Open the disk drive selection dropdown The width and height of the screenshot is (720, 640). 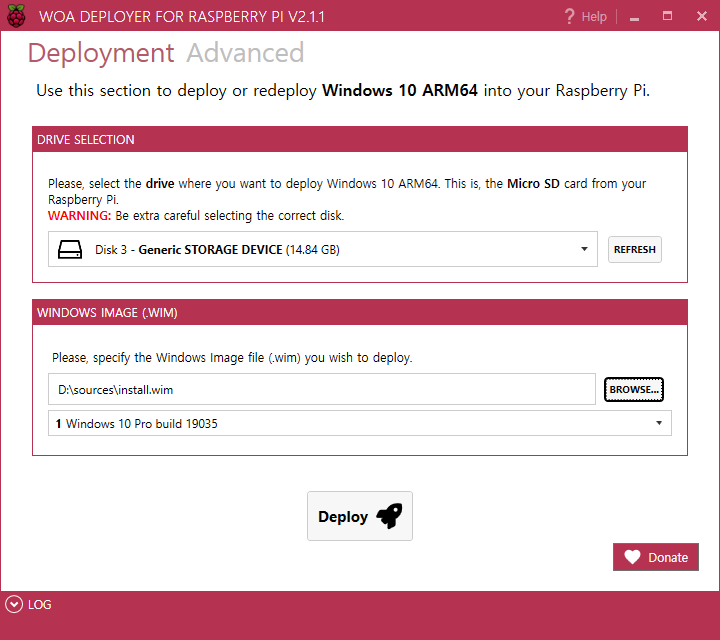[322, 249]
